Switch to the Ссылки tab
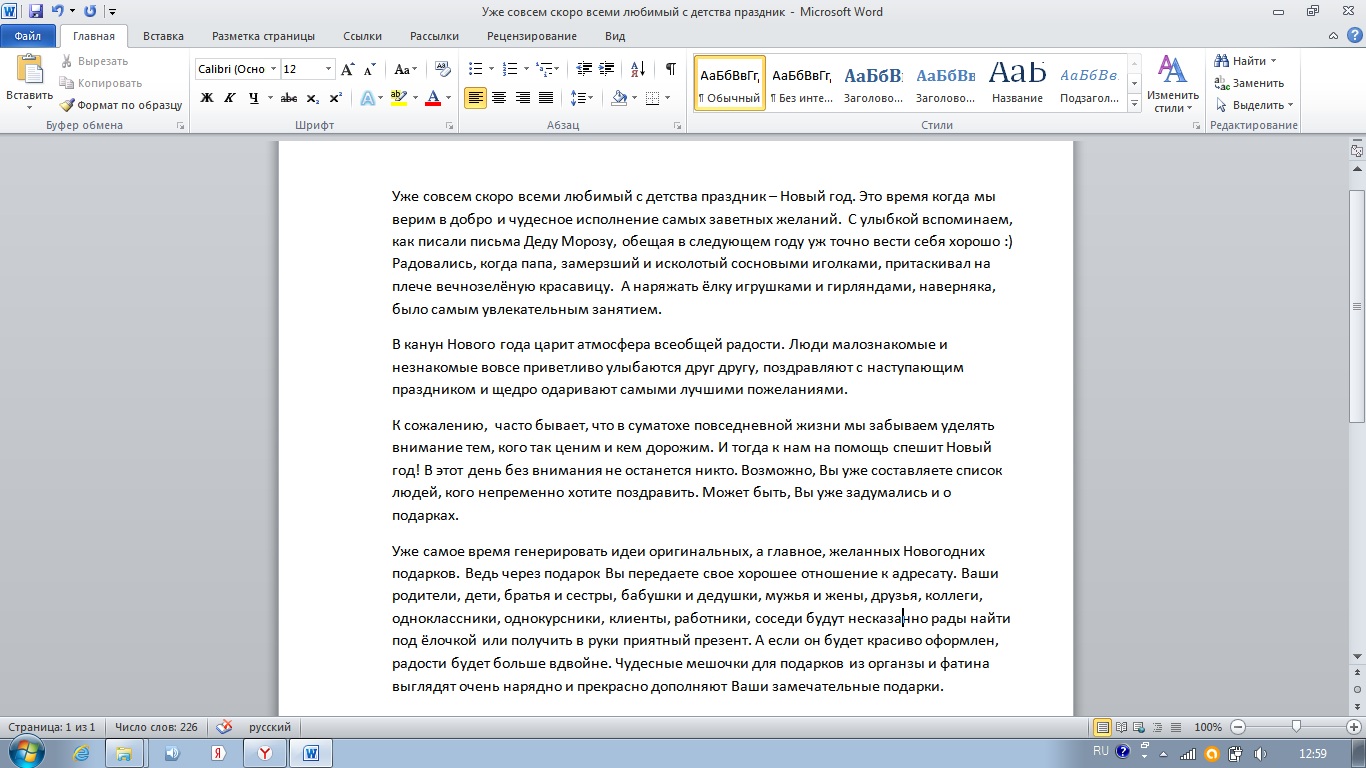This screenshot has height=768, width=1366. pyautogui.click(x=362, y=36)
